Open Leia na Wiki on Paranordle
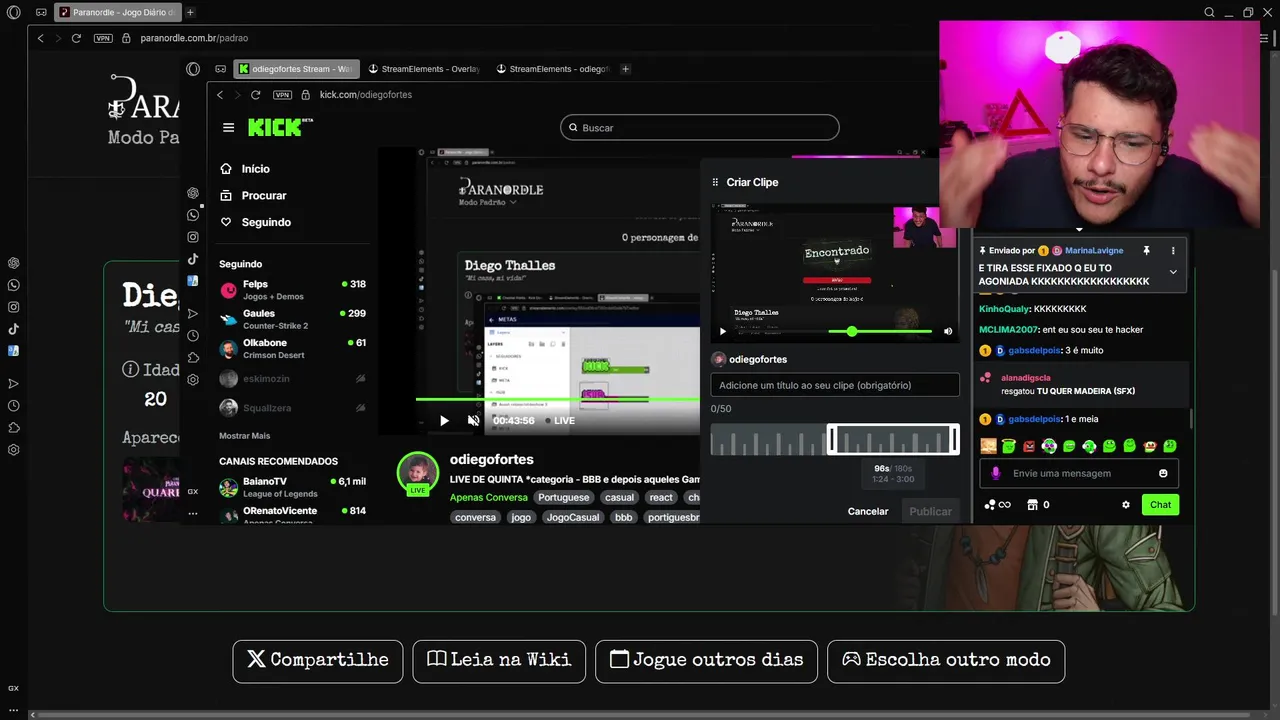The image size is (1280, 720). tap(499, 661)
